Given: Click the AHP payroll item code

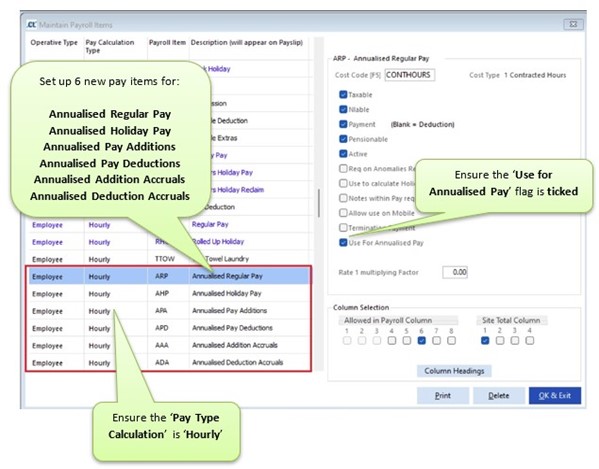Looking at the screenshot, I should [x=162, y=293].
